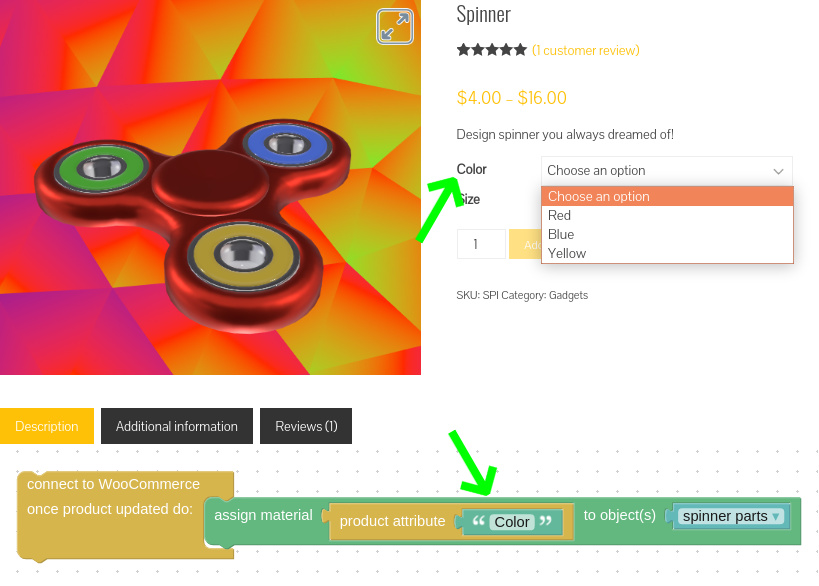Open the Additional information tab

click(177, 426)
